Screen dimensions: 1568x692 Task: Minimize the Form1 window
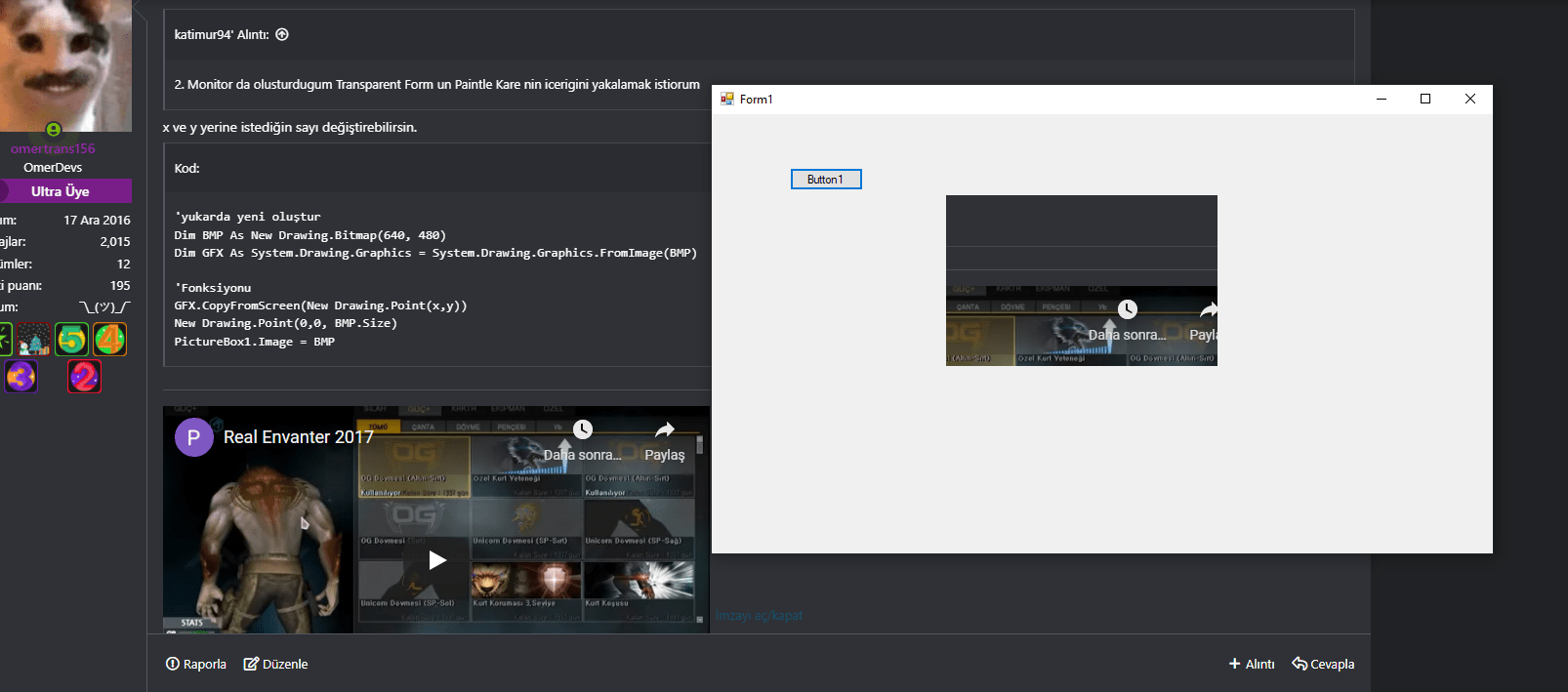point(1382,99)
